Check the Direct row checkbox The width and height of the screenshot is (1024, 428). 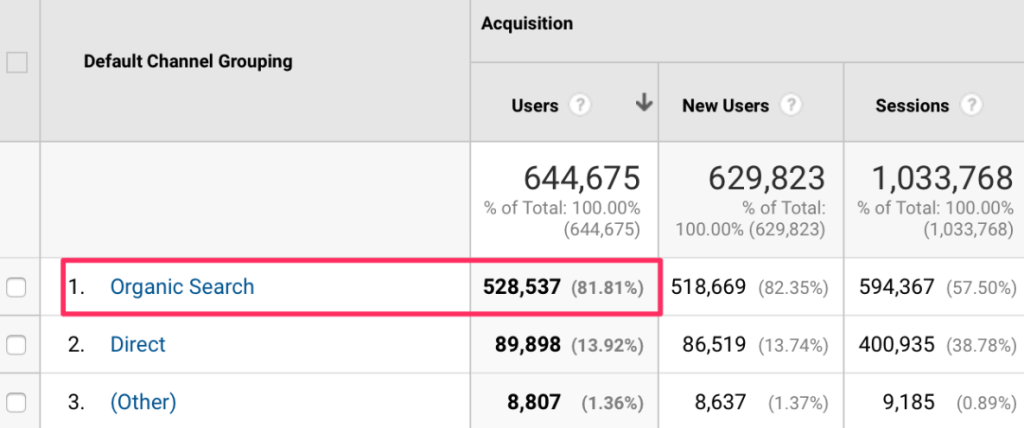pyautogui.click(x=16, y=345)
